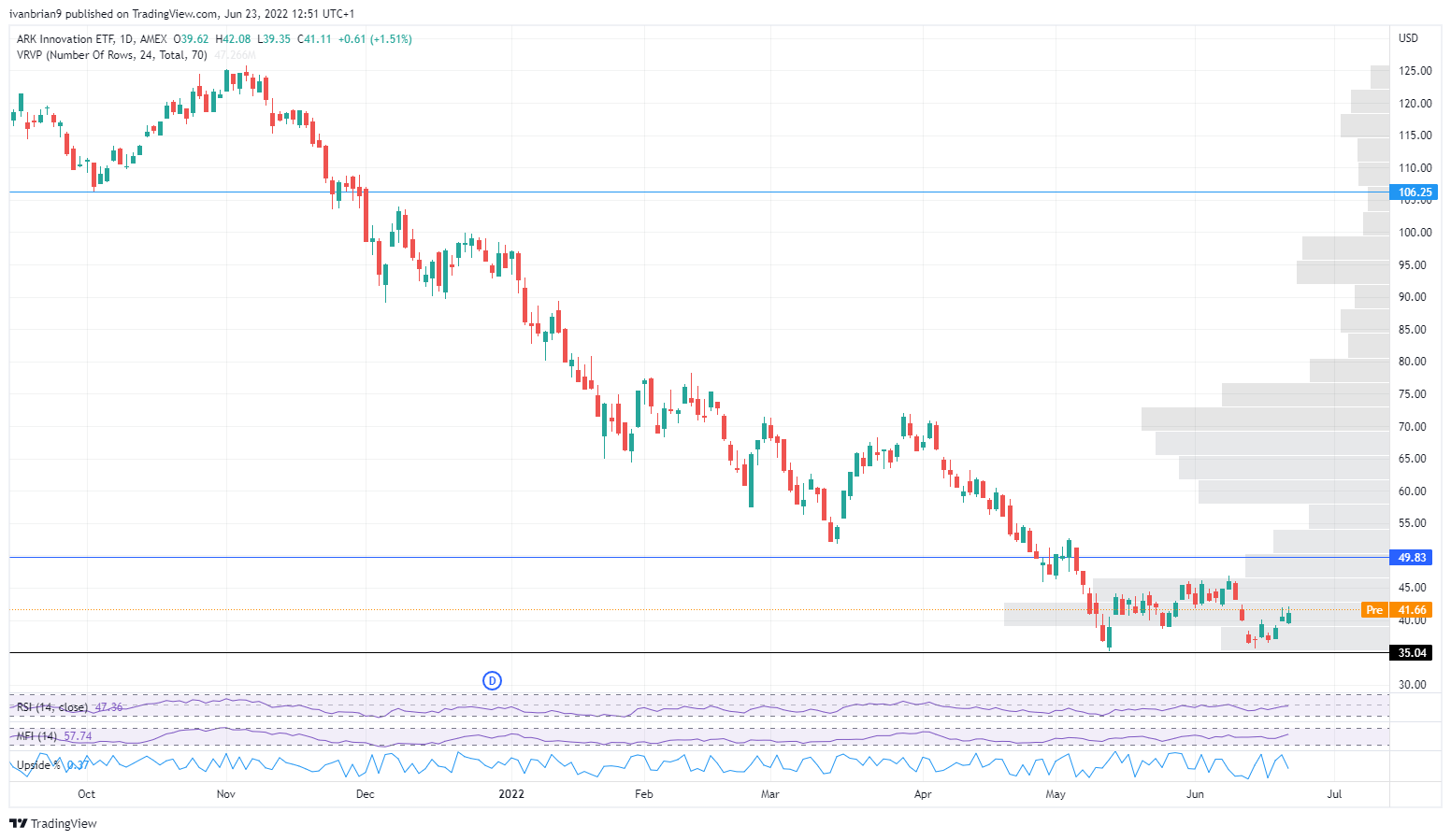Click the May label on time axis
Screen dimensions: 1451x840
click(1056, 794)
